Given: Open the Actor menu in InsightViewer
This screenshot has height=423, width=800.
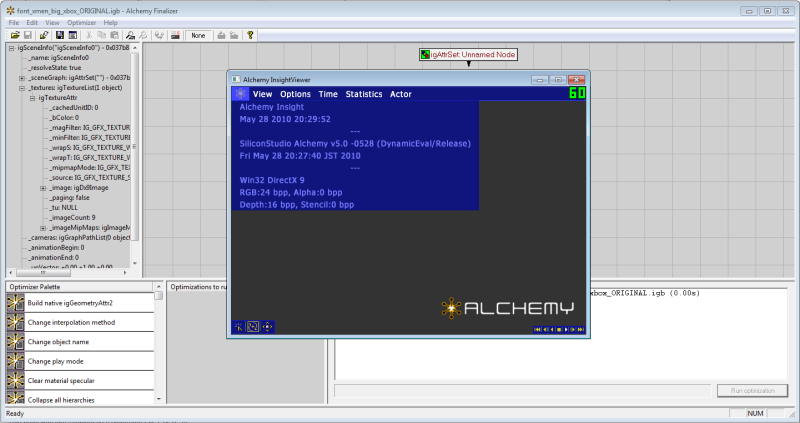Looking at the screenshot, I should tap(400, 94).
